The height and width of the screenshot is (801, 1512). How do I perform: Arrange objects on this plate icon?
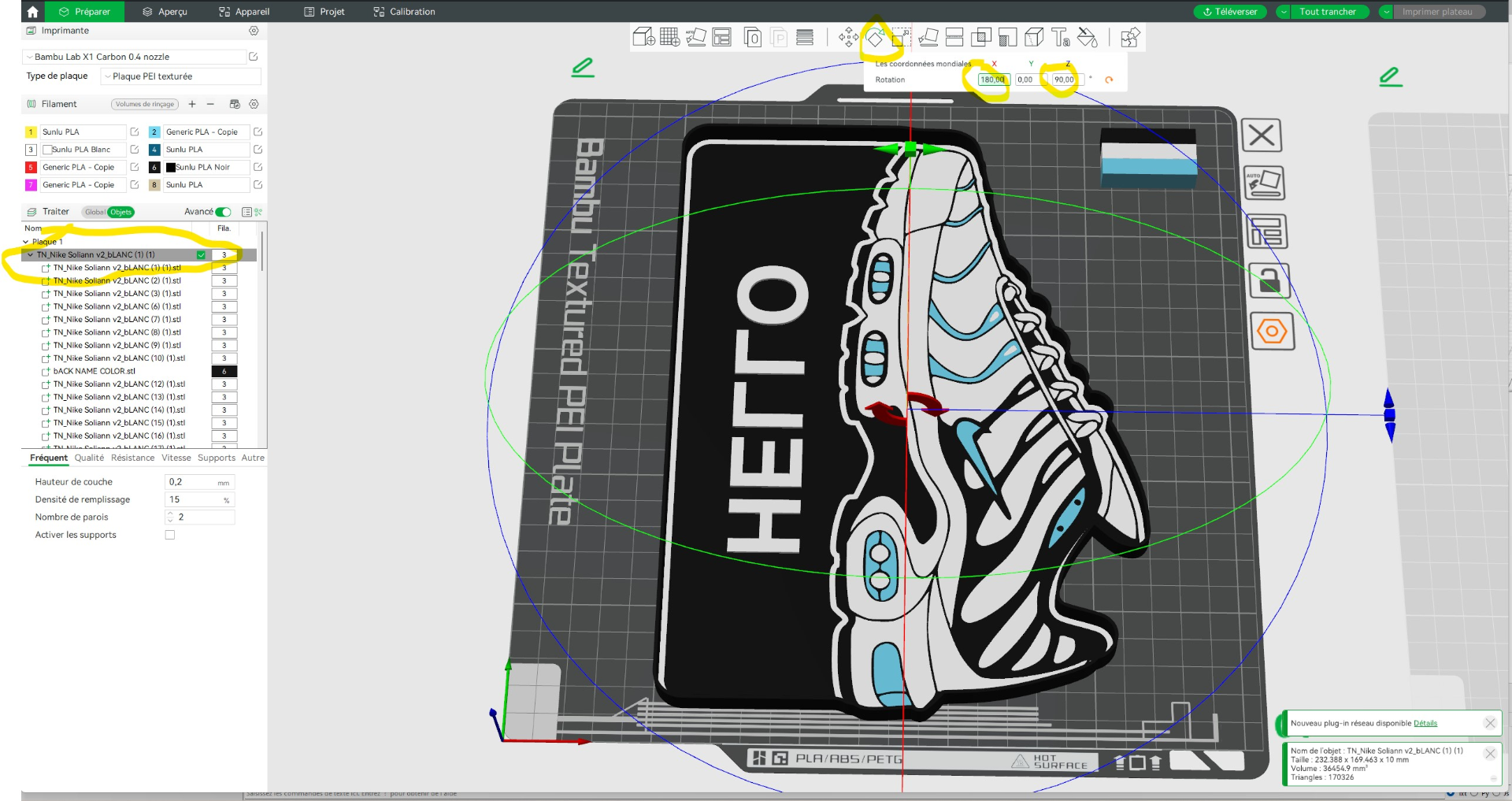(1267, 232)
